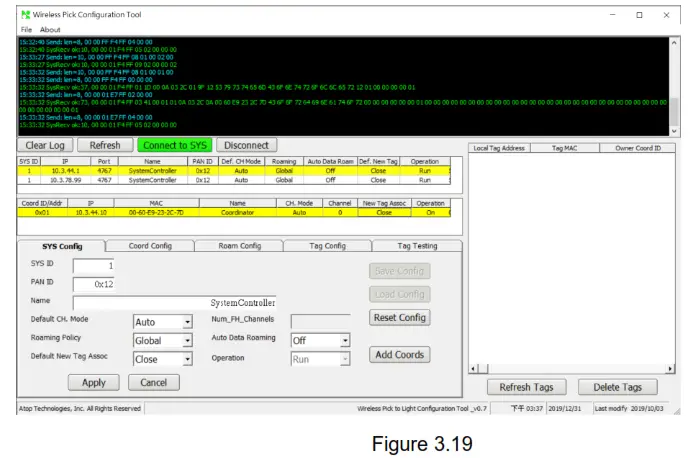Click the Wireless Pick app icon in the title bar
Image resolution: width=694 pixels, height=458 pixels.
pos(26,15)
